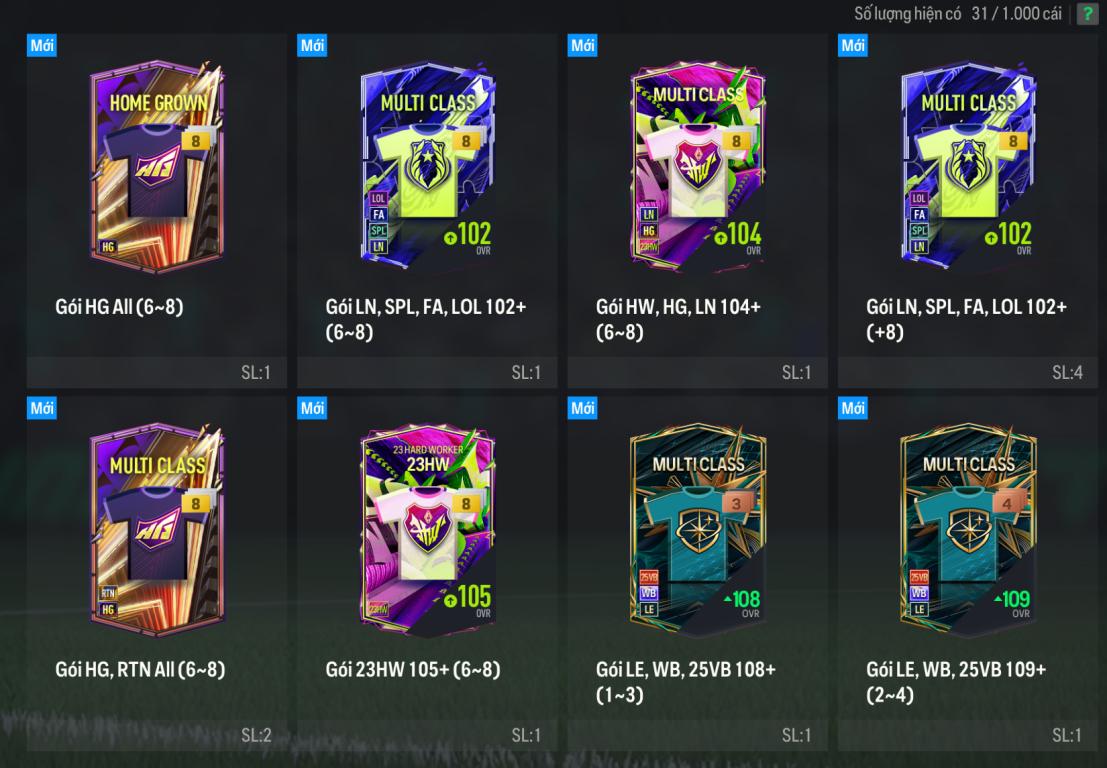Open Gói LN, SPL, FA, LOL 102+ (+8)
1107x768 pixels.
click(x=967, y=319)
